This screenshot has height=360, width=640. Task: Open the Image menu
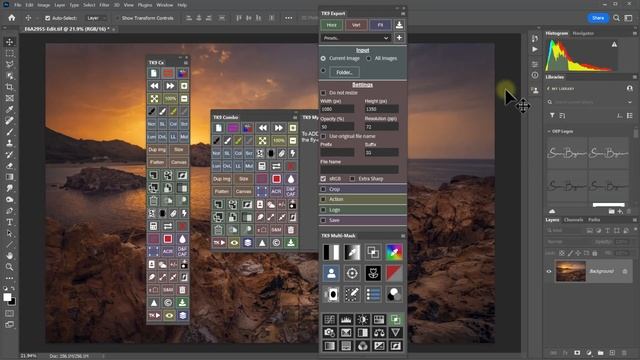(44, 5)
